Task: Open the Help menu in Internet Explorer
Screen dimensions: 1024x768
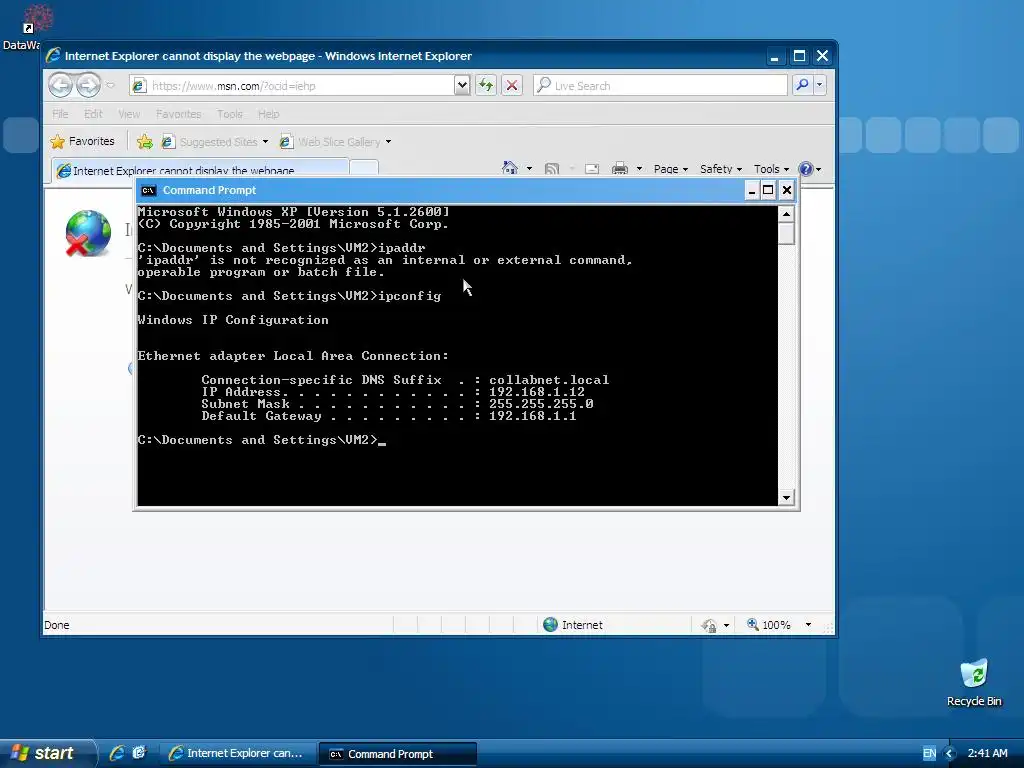Action: (x=268, y=114)
